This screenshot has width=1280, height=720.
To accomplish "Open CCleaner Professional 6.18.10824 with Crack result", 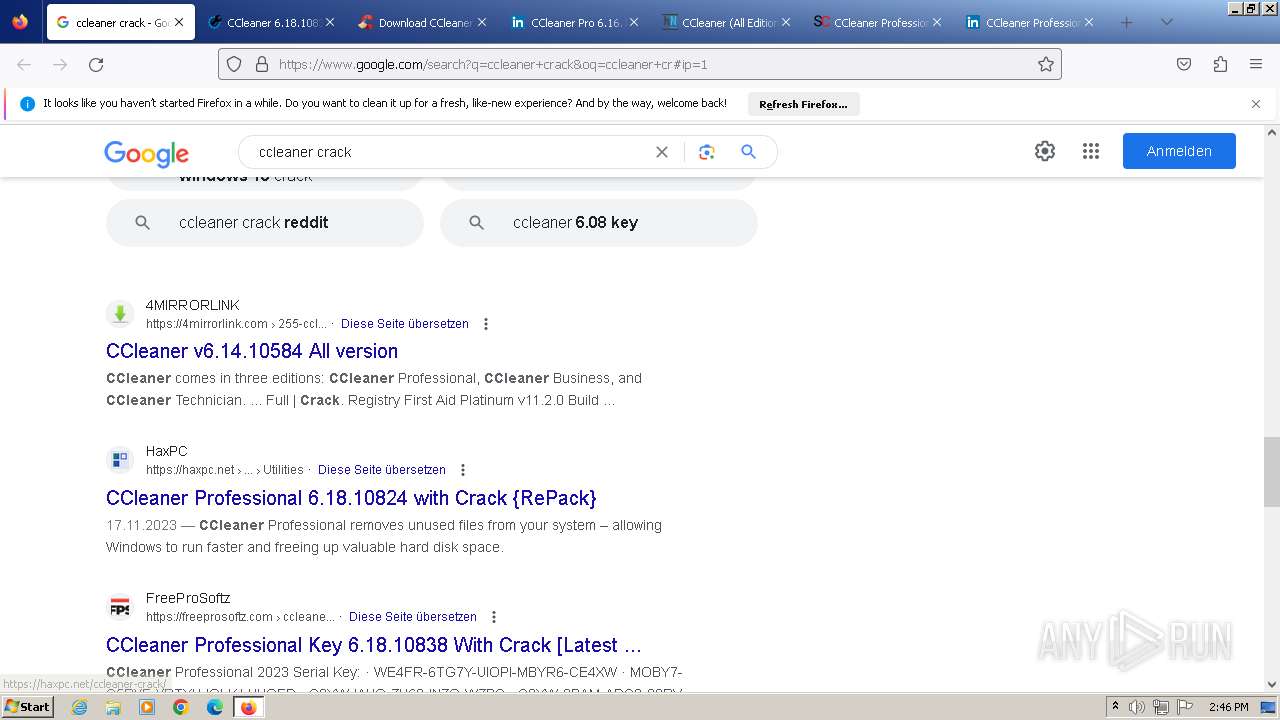I will (351, 498).
